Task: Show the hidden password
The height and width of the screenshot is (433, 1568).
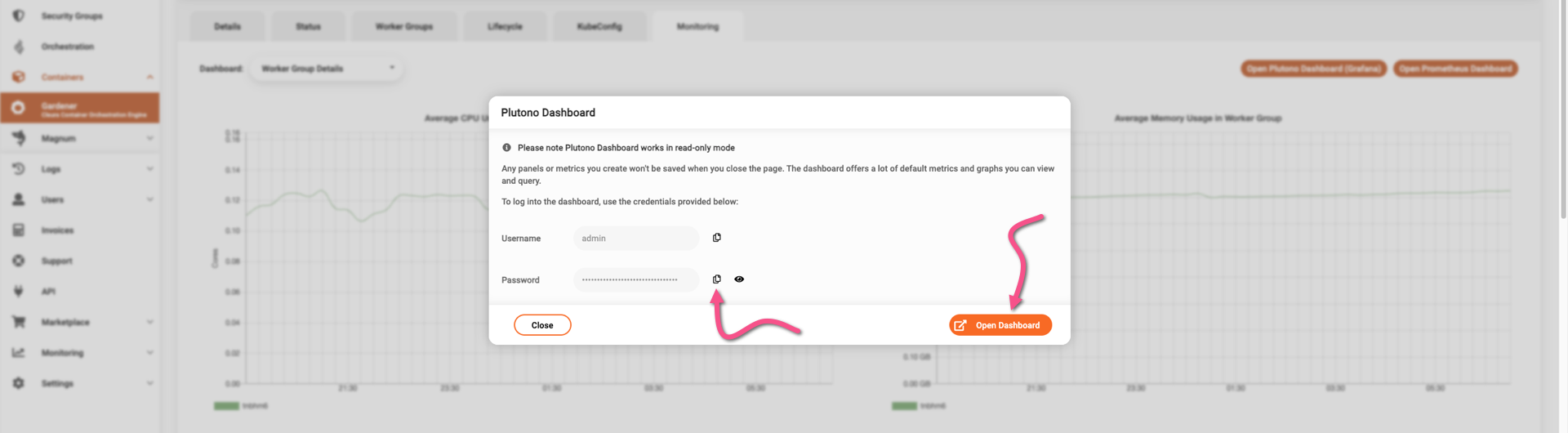Action: pyautogui.click(x=739, y=279)
